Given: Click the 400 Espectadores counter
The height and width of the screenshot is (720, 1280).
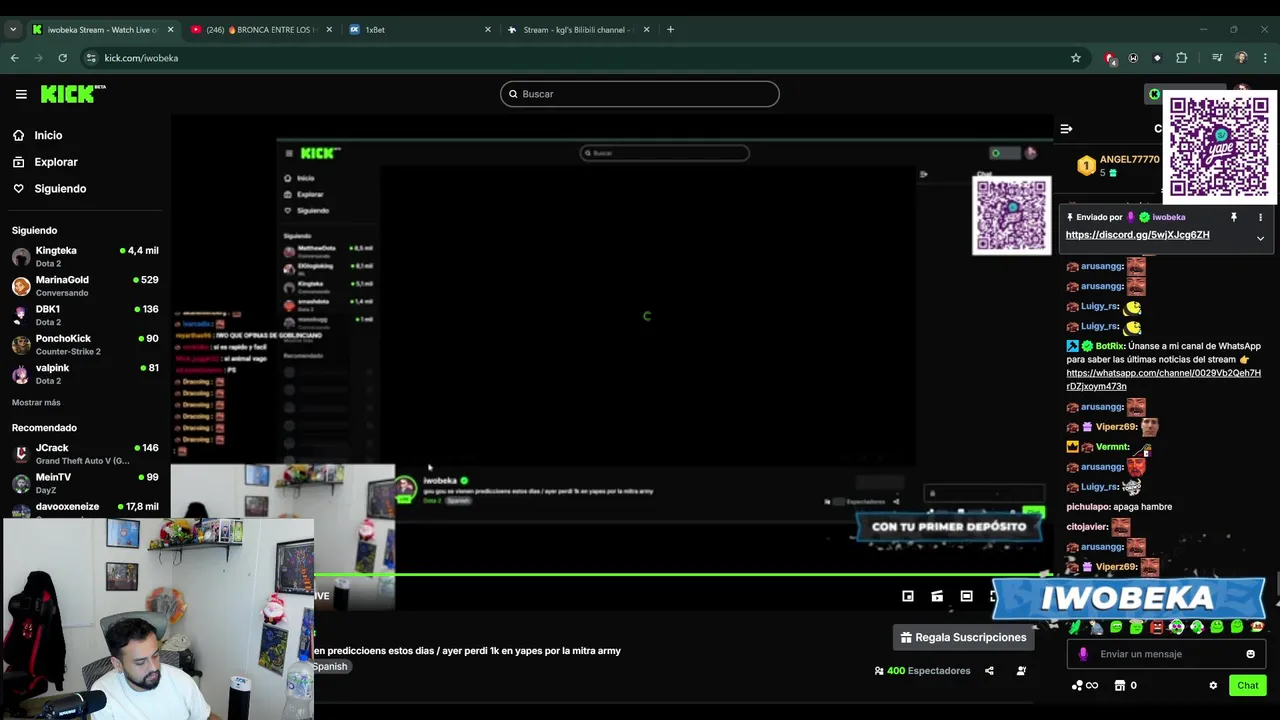Looking at the screenshot, I should 922,671.
